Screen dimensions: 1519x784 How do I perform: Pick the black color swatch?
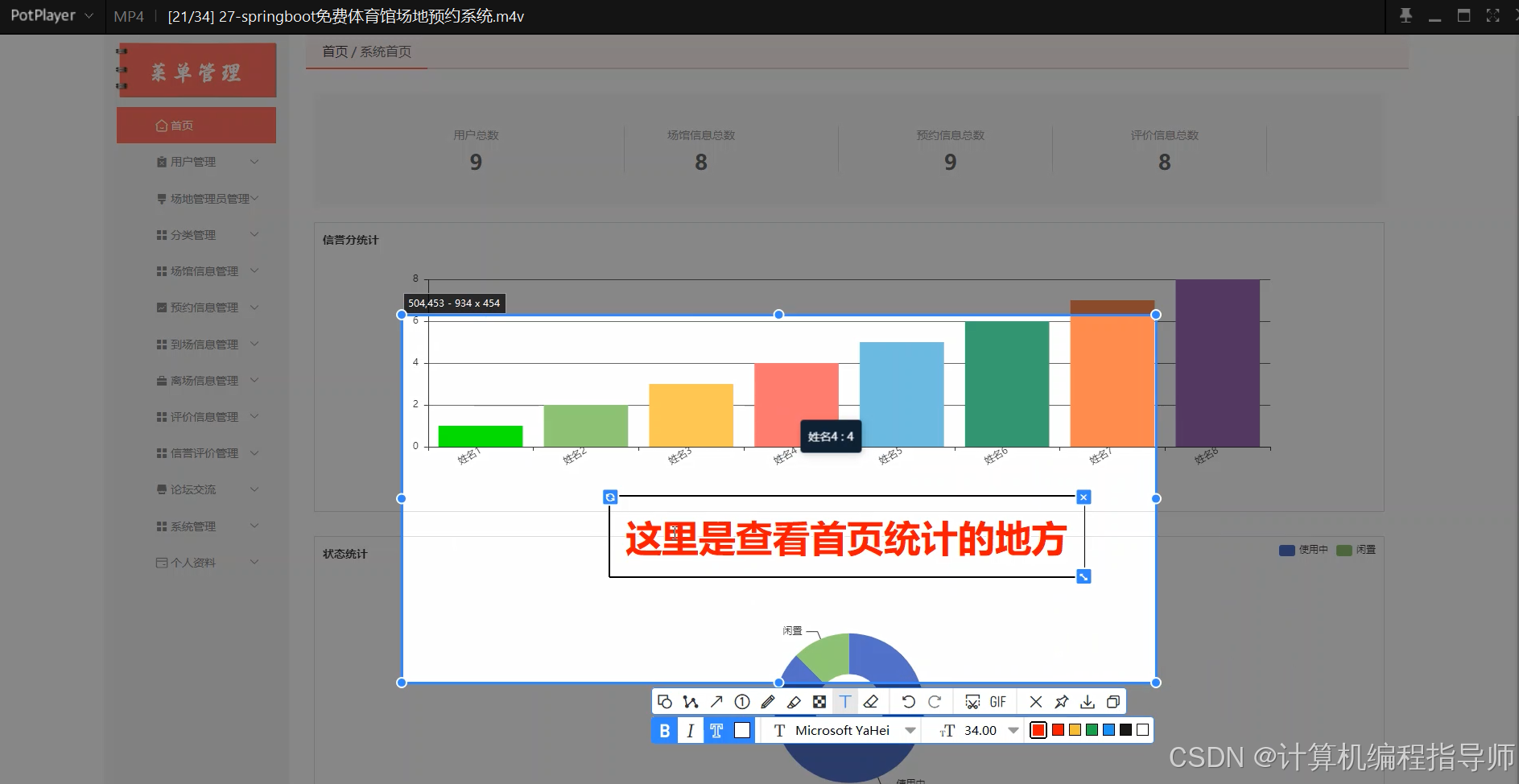point(1125,730)
